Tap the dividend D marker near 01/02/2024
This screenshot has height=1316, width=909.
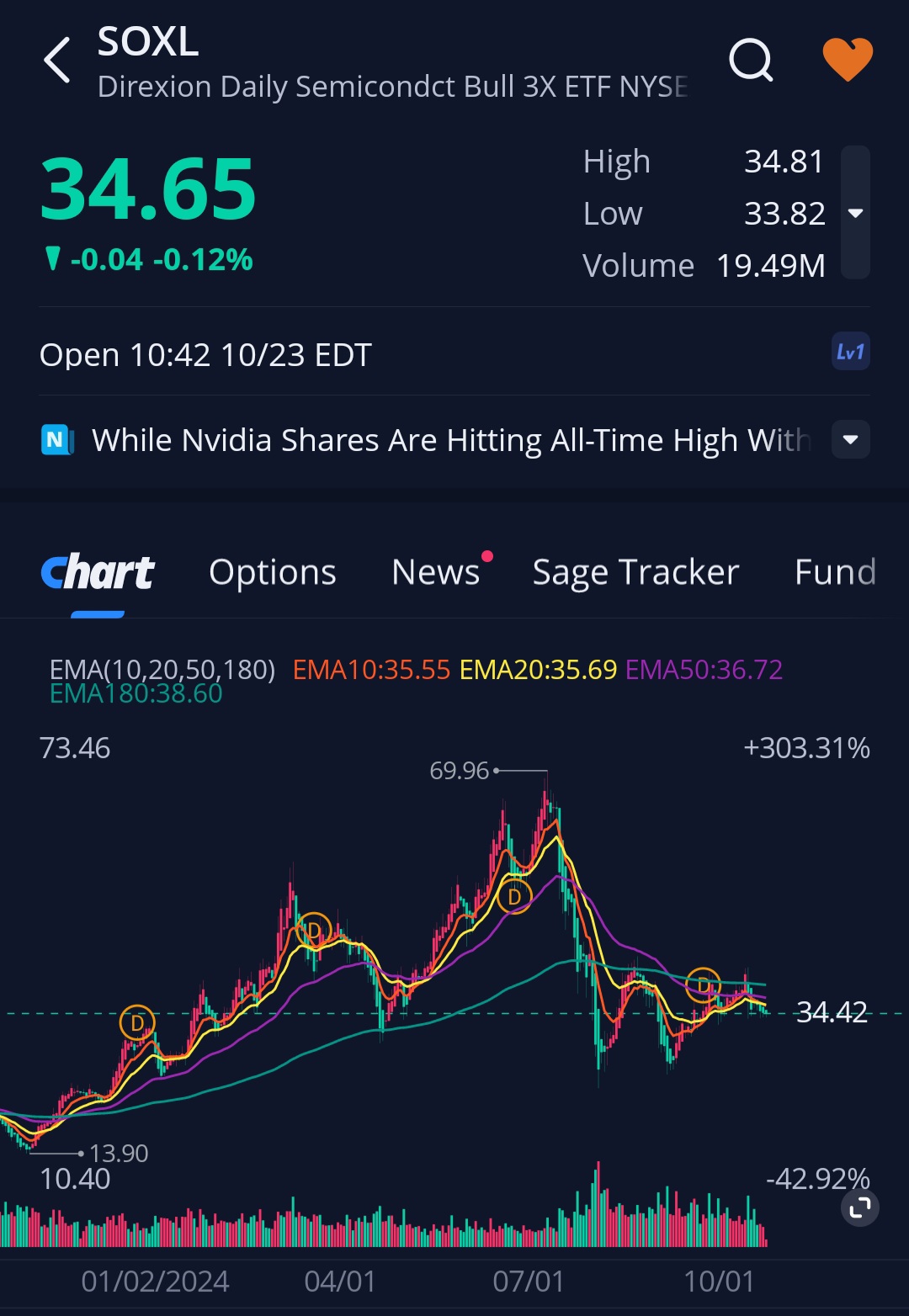(137, 1023)
